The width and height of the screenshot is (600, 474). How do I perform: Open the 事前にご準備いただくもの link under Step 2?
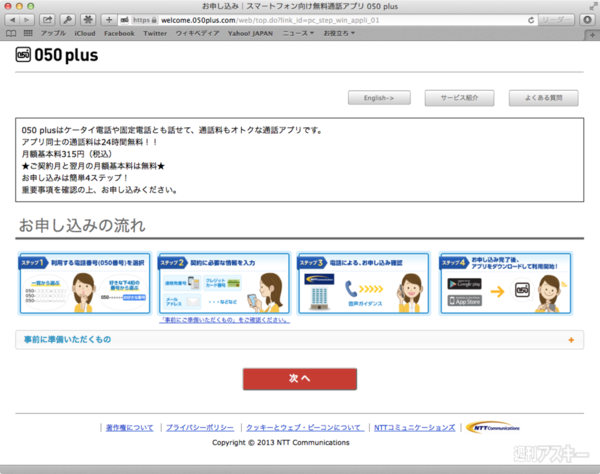(x=225, y=320)
